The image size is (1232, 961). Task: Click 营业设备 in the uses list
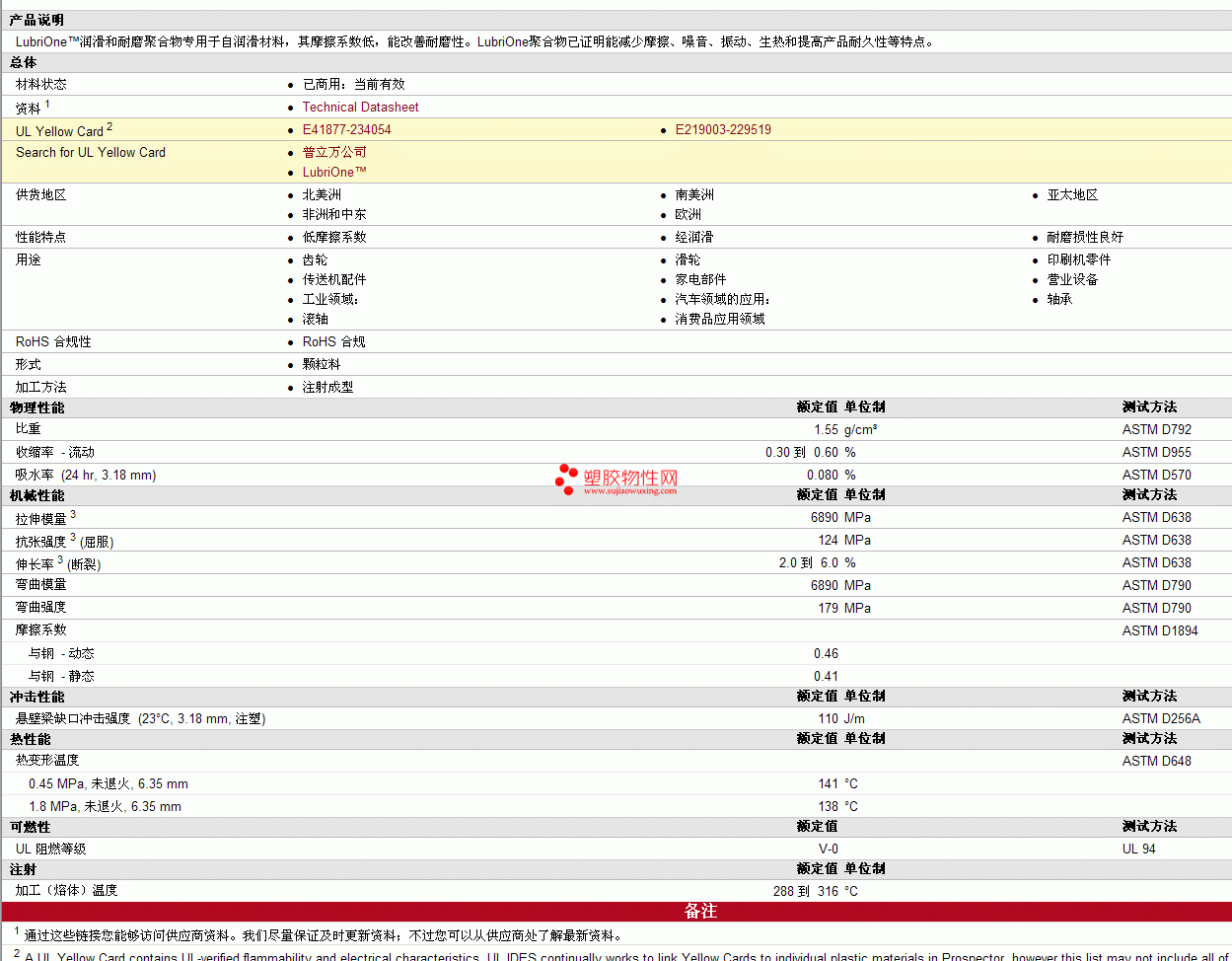[1072, 279]
